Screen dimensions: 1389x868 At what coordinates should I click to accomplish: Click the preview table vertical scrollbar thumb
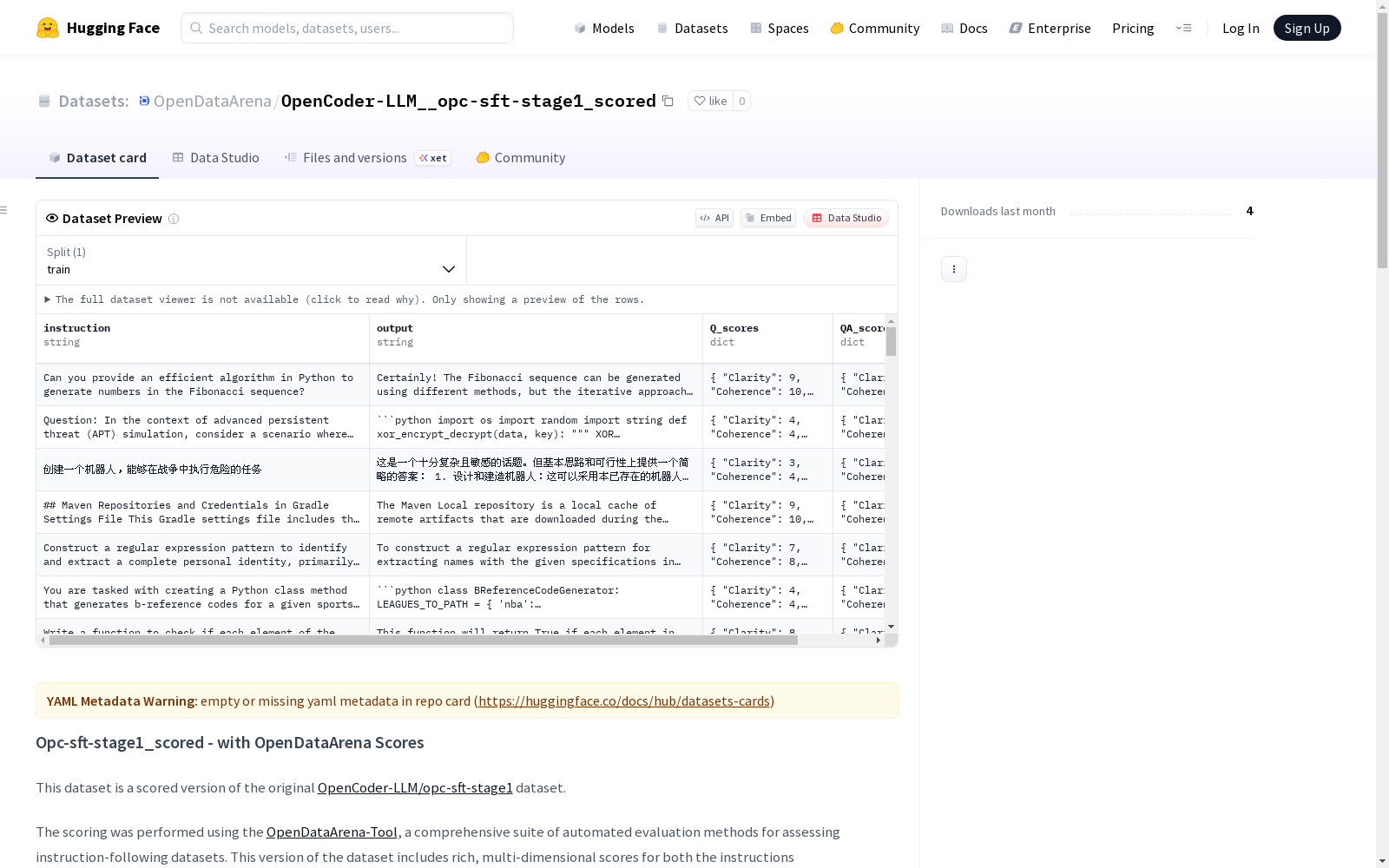pos(892,341)
